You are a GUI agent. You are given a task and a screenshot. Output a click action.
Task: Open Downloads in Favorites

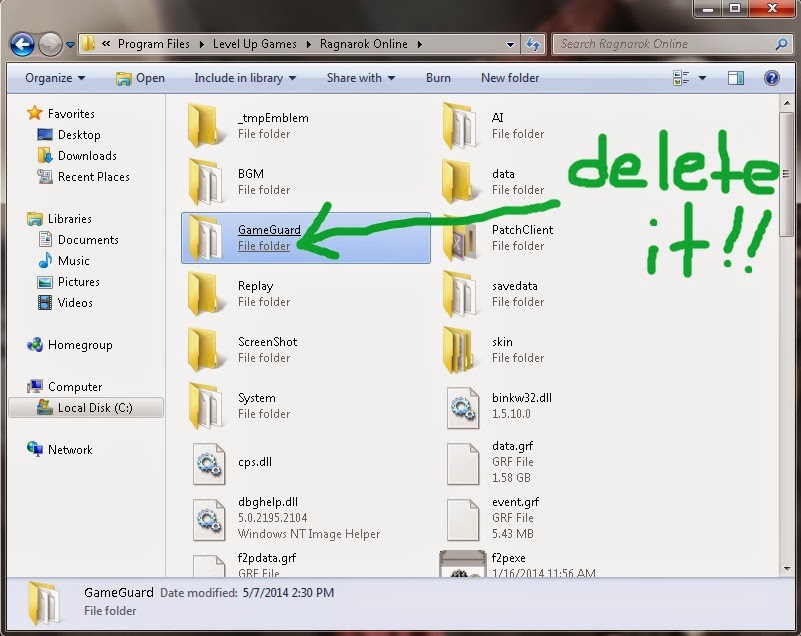[77, 156]
